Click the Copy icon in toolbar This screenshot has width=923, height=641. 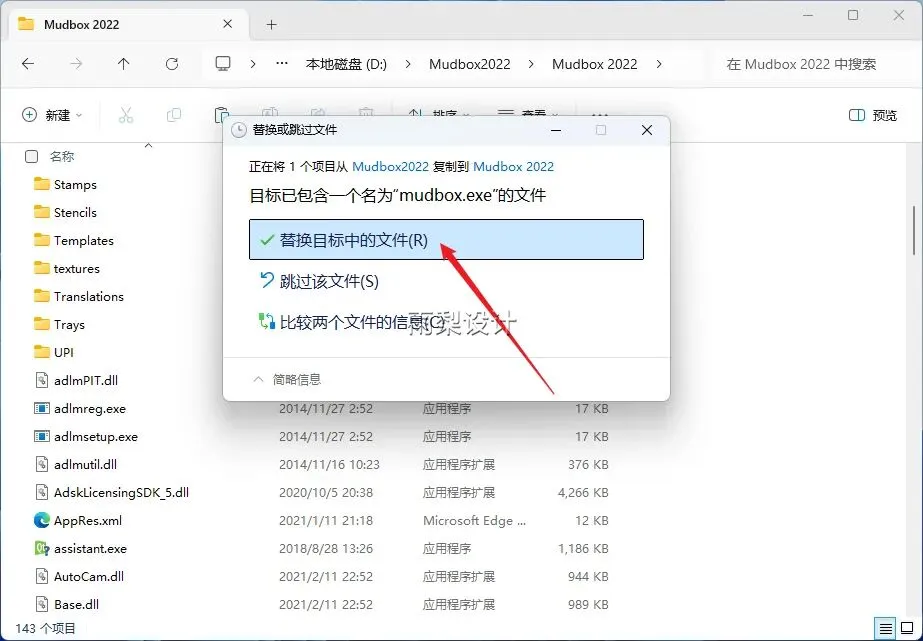point(174,115)
